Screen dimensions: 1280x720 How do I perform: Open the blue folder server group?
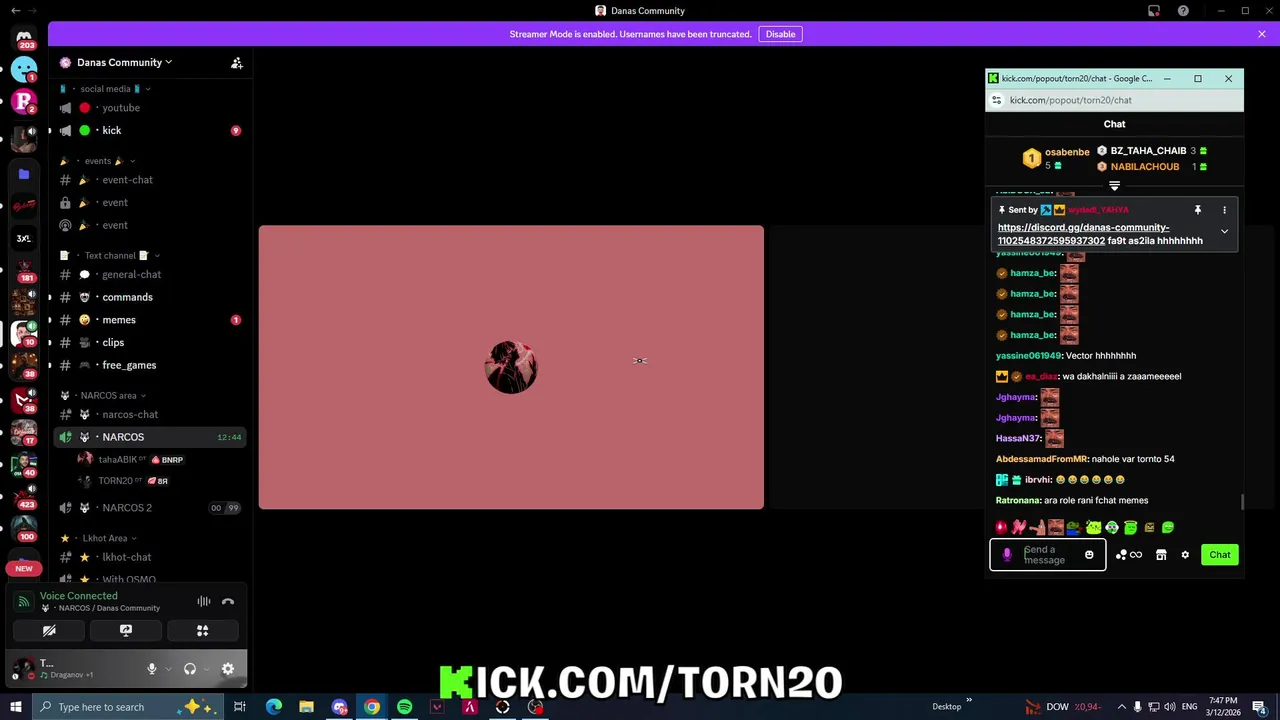click(x=24, y=174)
